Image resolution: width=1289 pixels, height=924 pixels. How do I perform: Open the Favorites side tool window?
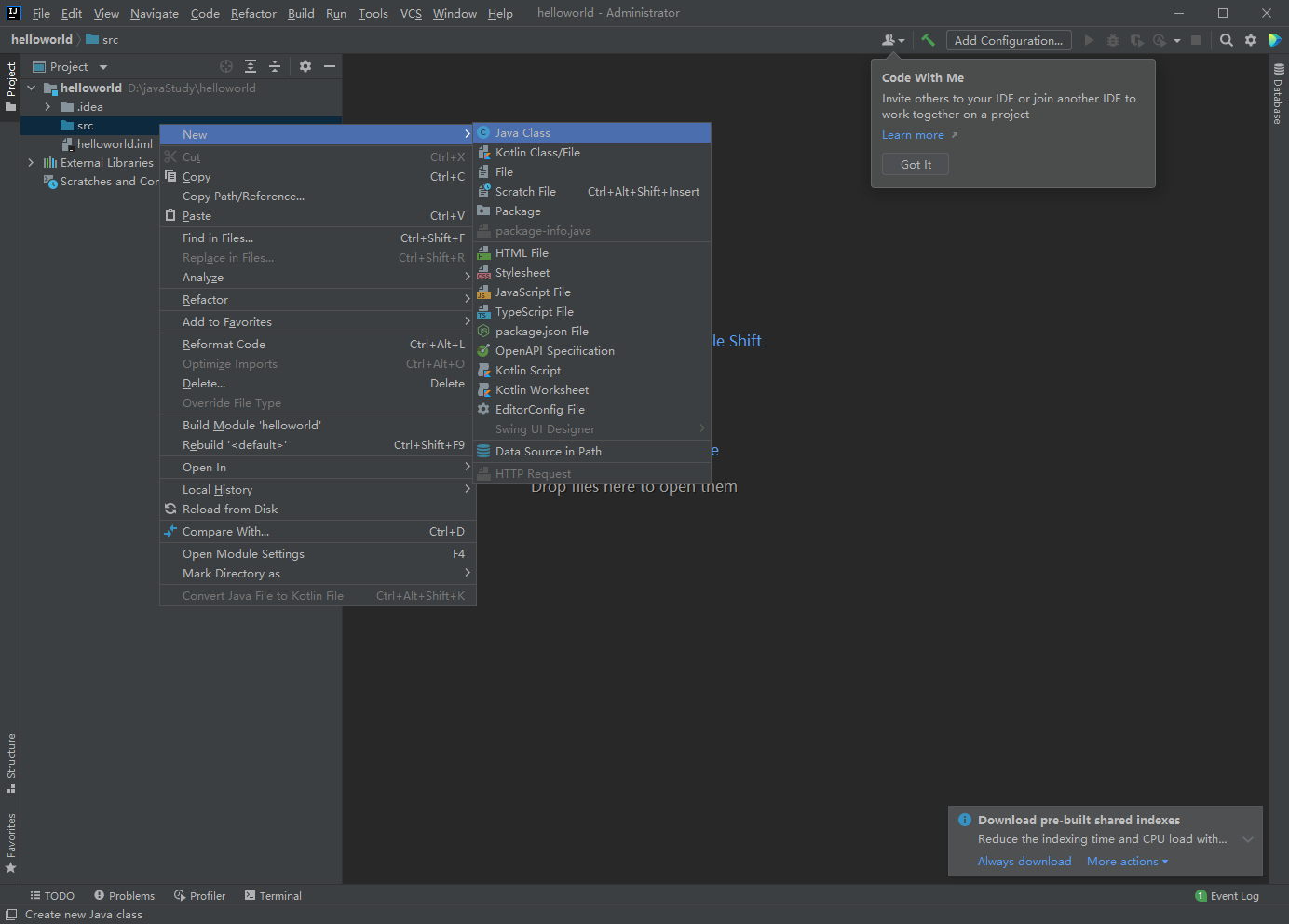pos(11,843)
